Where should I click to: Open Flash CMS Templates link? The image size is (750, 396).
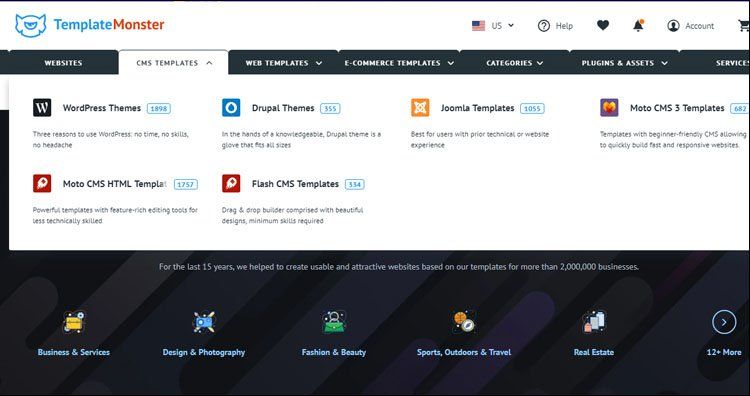tap(295, 184)
